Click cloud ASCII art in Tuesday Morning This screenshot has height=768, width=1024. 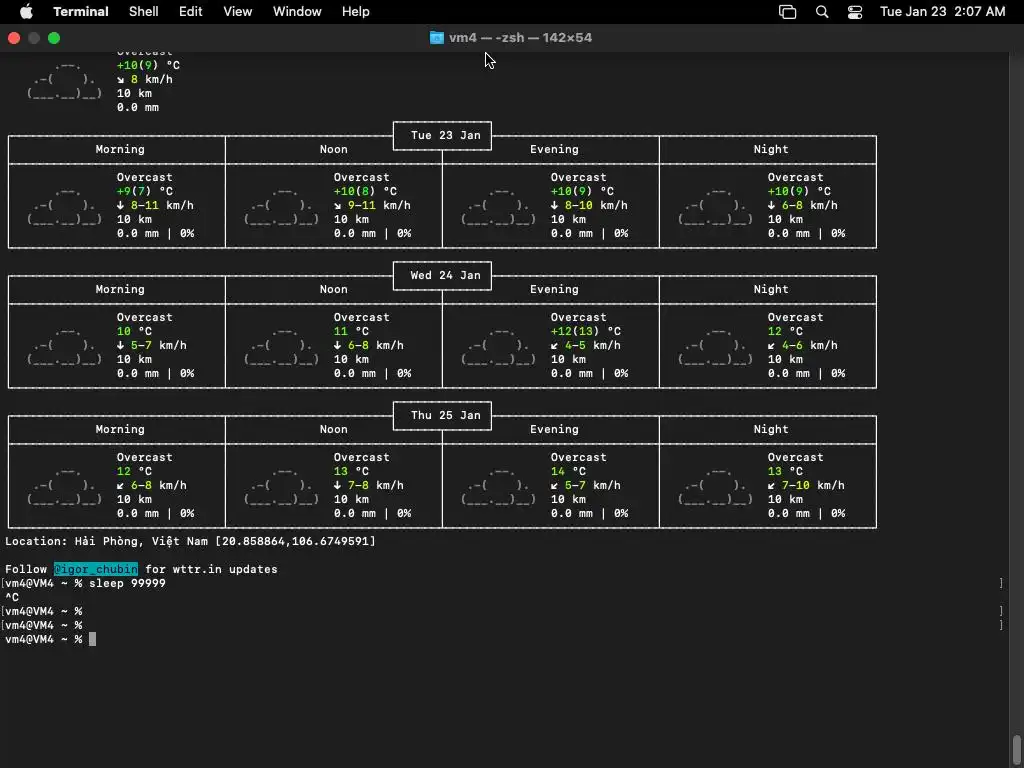click(x=65, y=206)
